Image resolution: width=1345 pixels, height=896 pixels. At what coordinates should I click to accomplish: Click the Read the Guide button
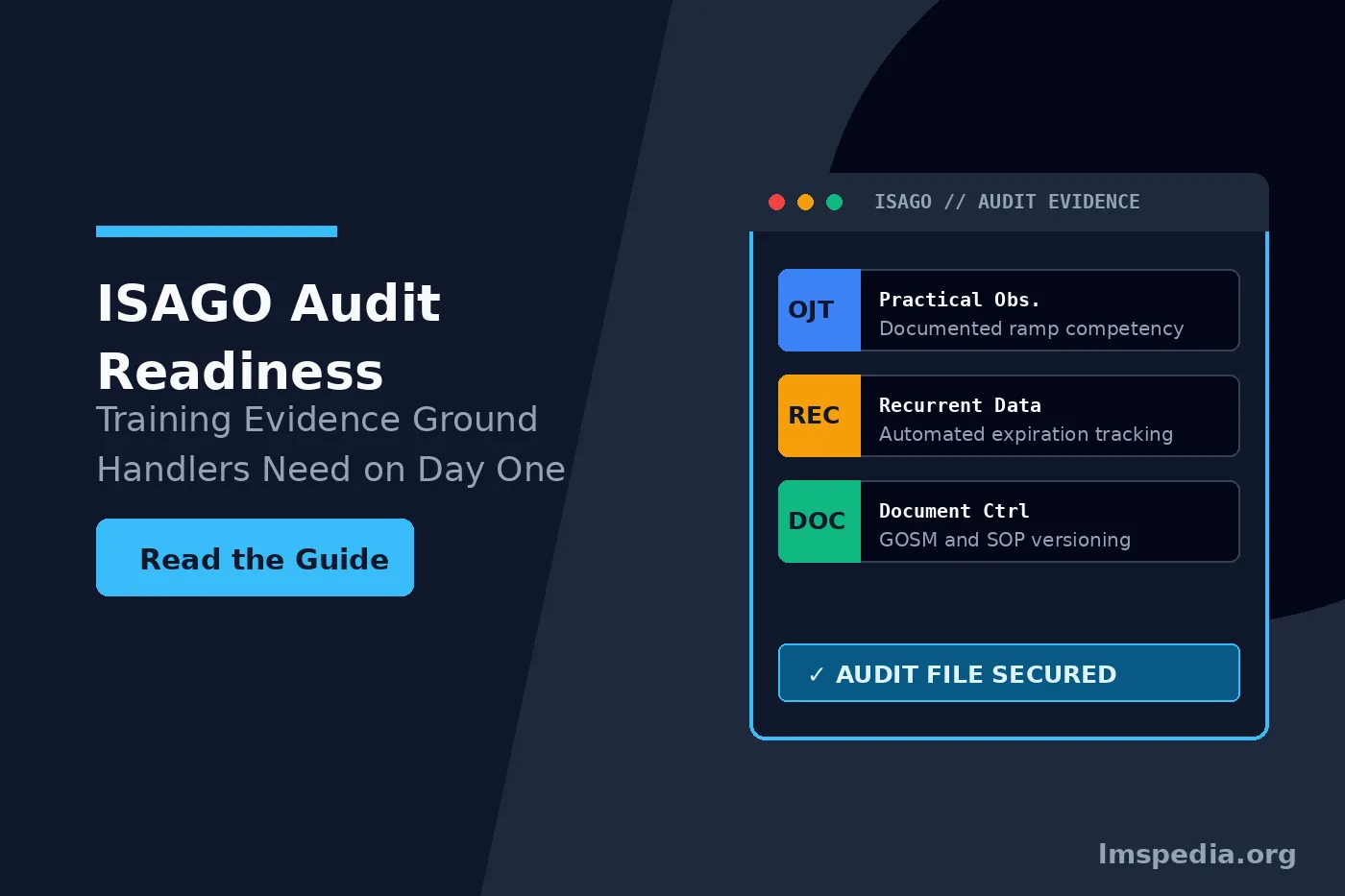point(255,557)
